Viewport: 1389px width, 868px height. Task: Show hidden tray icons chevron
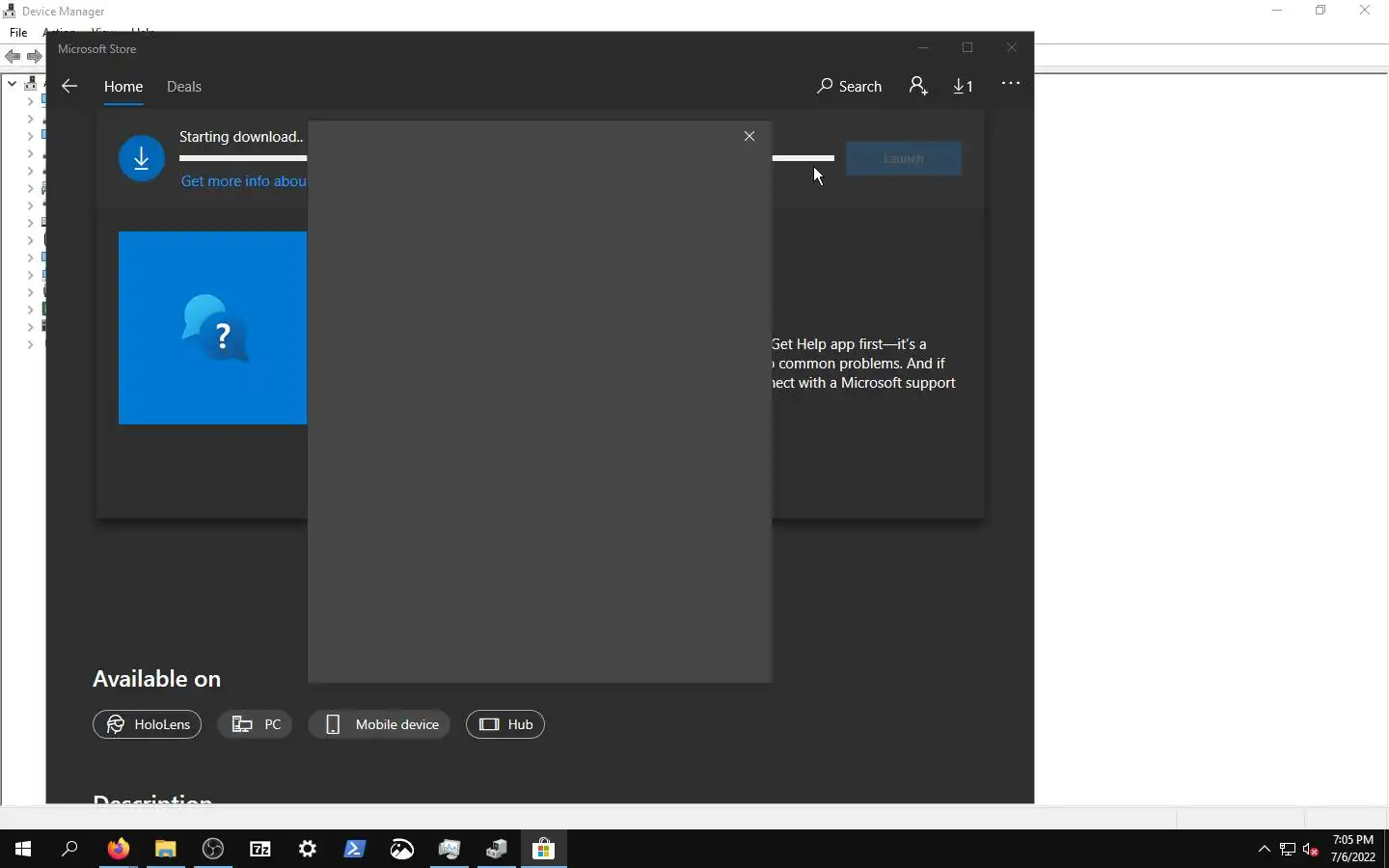pos(1265,849)
